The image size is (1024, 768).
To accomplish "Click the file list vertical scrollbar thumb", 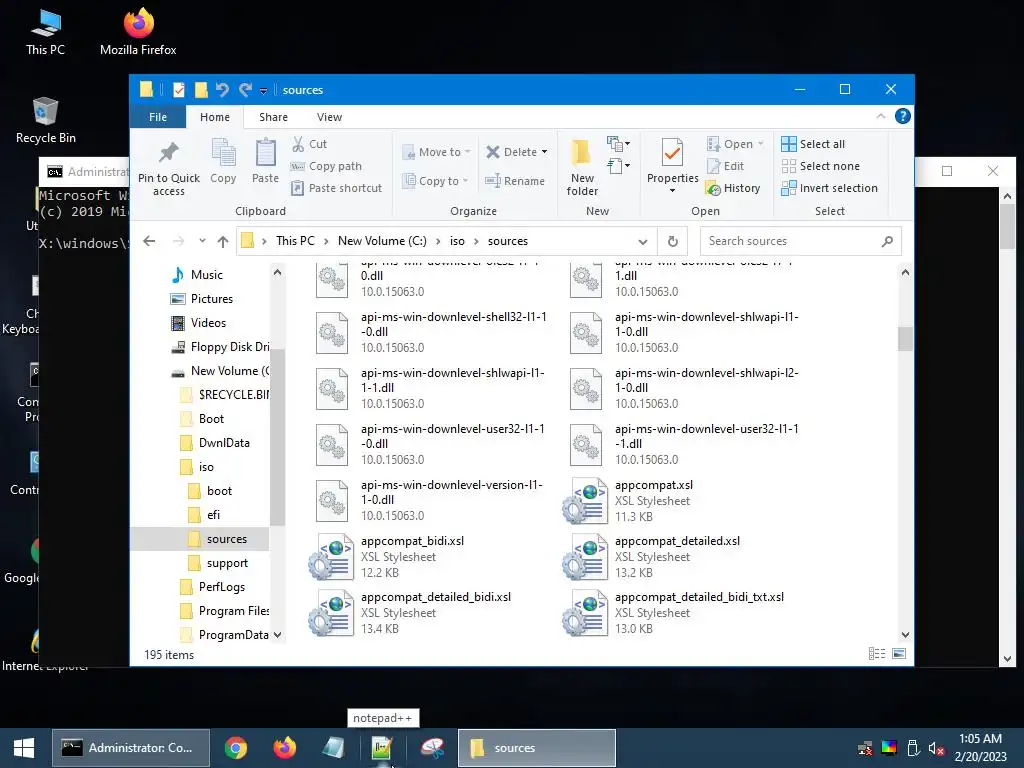I will pyautogui.click(x=905, y=339).
